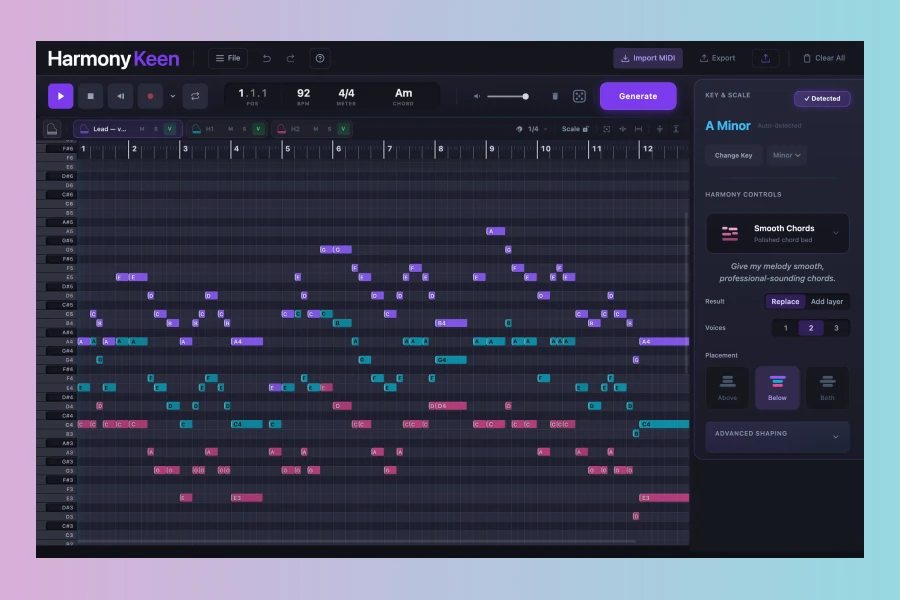
Task: Click the bar 9 marker in the ruler
Action: point(491,149)
